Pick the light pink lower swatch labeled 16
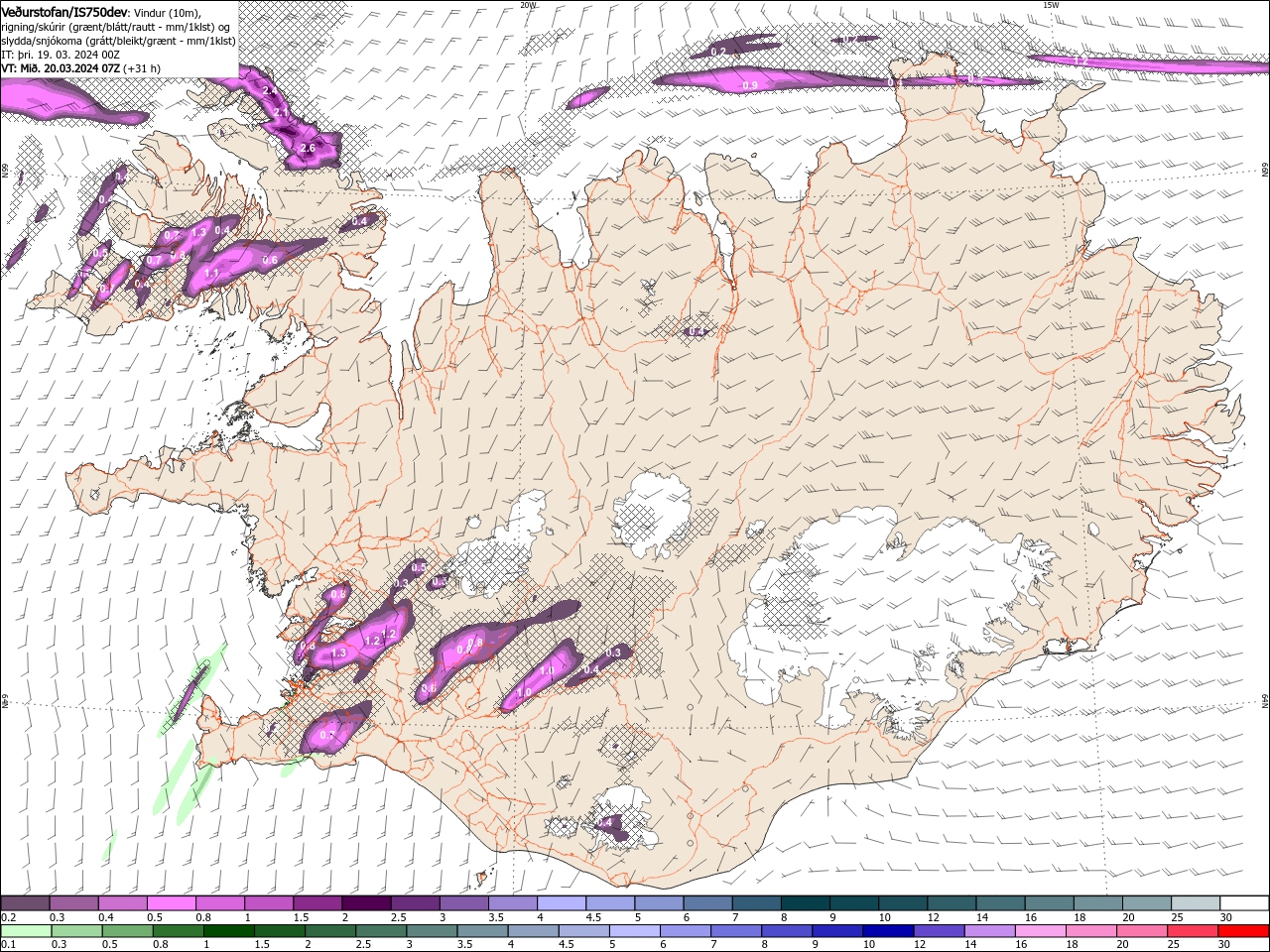 (1039, 931)
